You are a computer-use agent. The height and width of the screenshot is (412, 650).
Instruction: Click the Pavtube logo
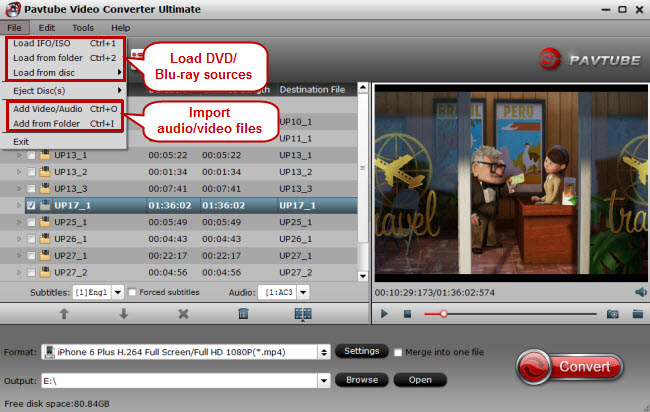[589, 59]
